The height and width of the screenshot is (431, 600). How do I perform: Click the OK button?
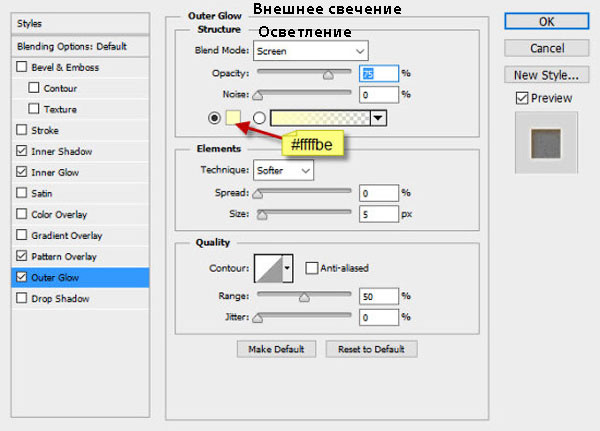coord(546,21)
